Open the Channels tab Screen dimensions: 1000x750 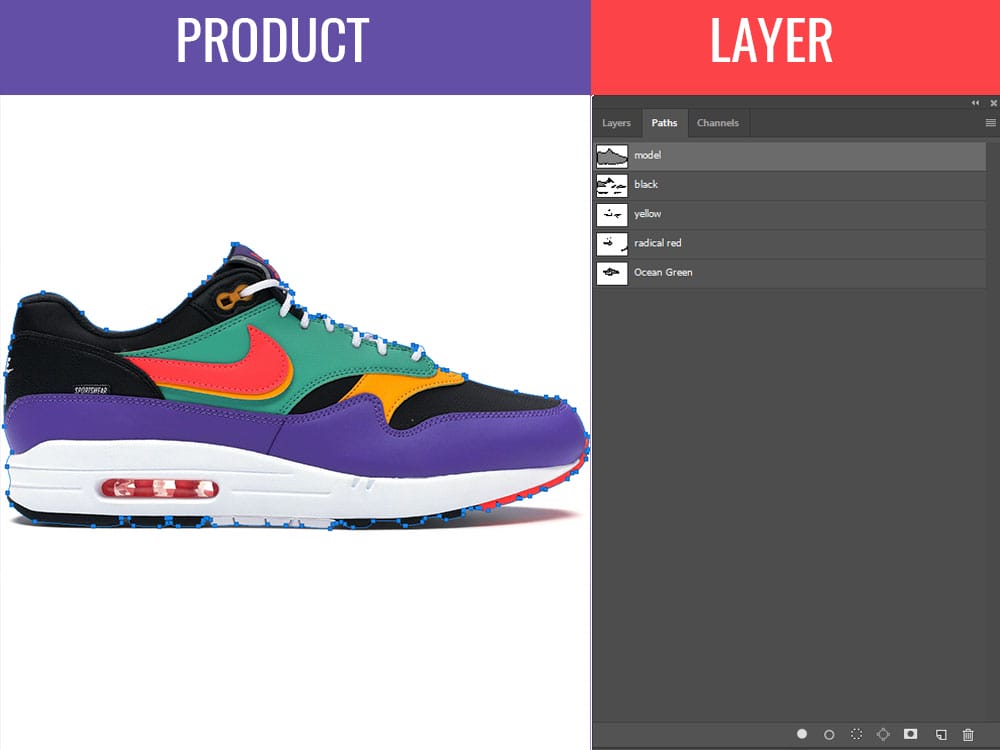pyautogui.click(x=717, y=123)
